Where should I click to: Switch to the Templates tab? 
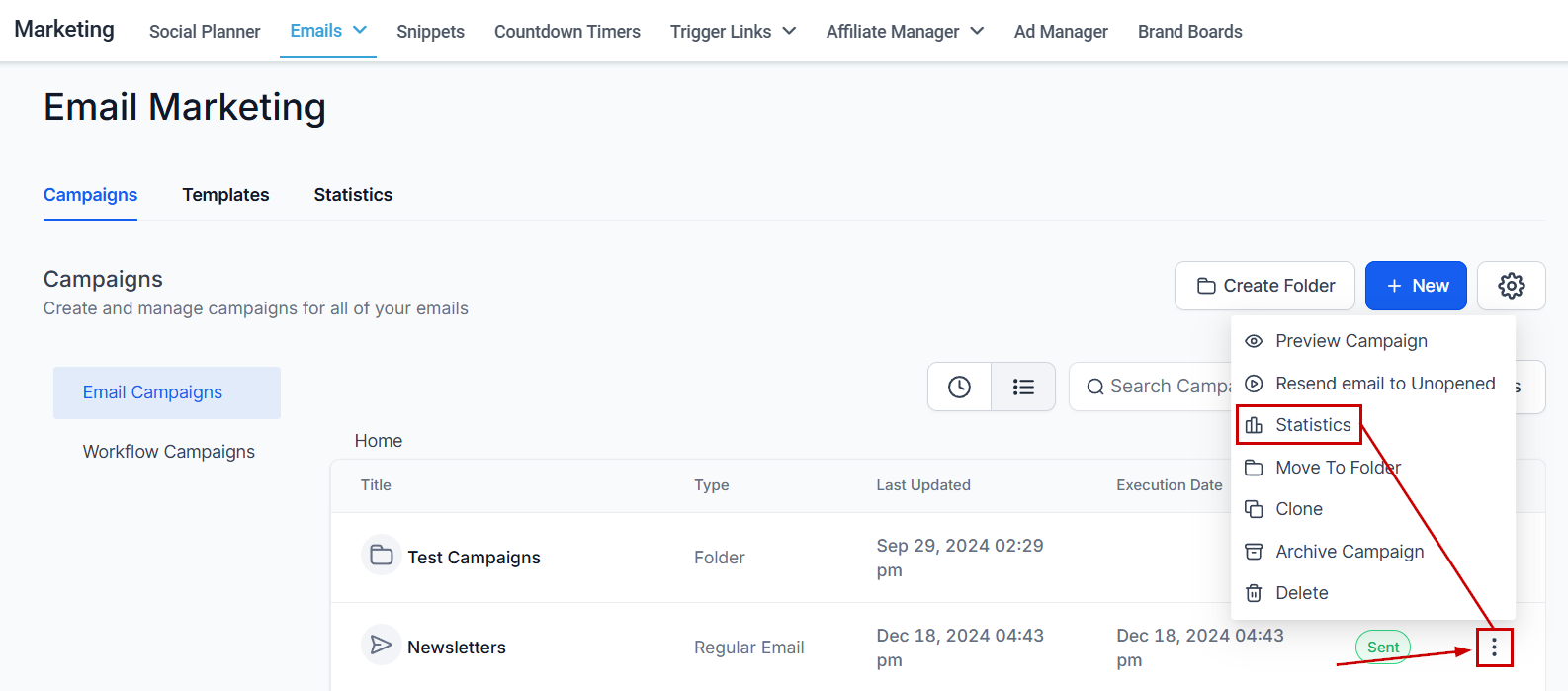pyautogui.click(x=225, y=195)
